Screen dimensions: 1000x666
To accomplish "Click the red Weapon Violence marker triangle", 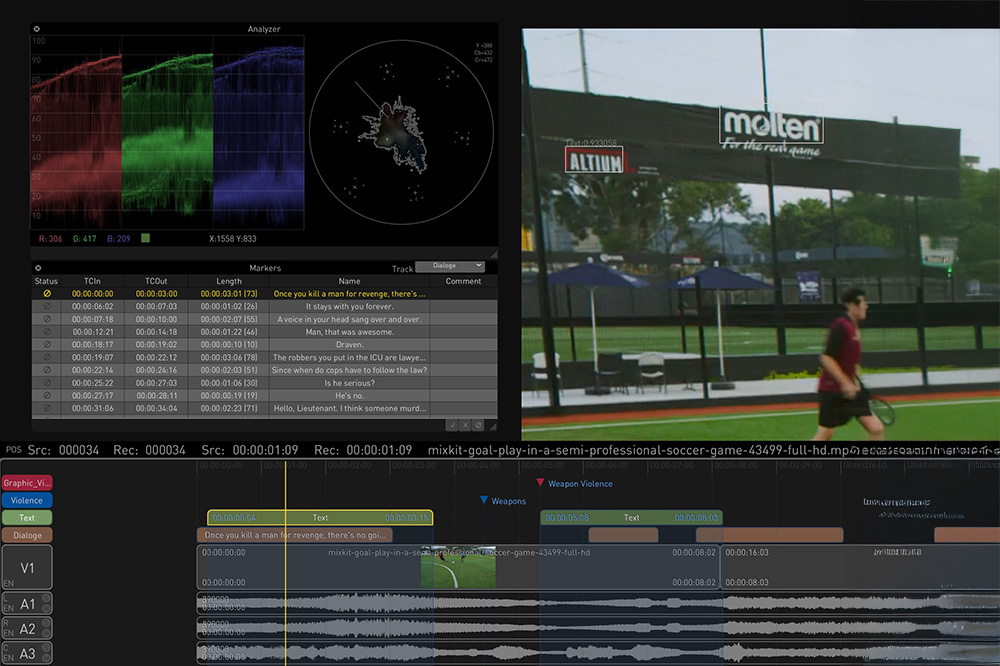I will tap(540, 483).
